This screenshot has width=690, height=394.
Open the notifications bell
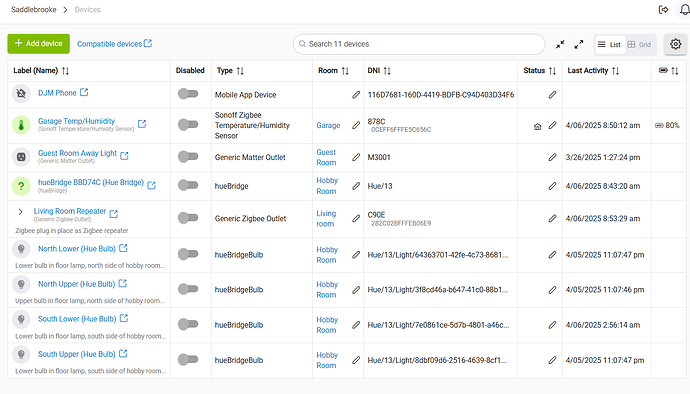[x=684, y=9]
